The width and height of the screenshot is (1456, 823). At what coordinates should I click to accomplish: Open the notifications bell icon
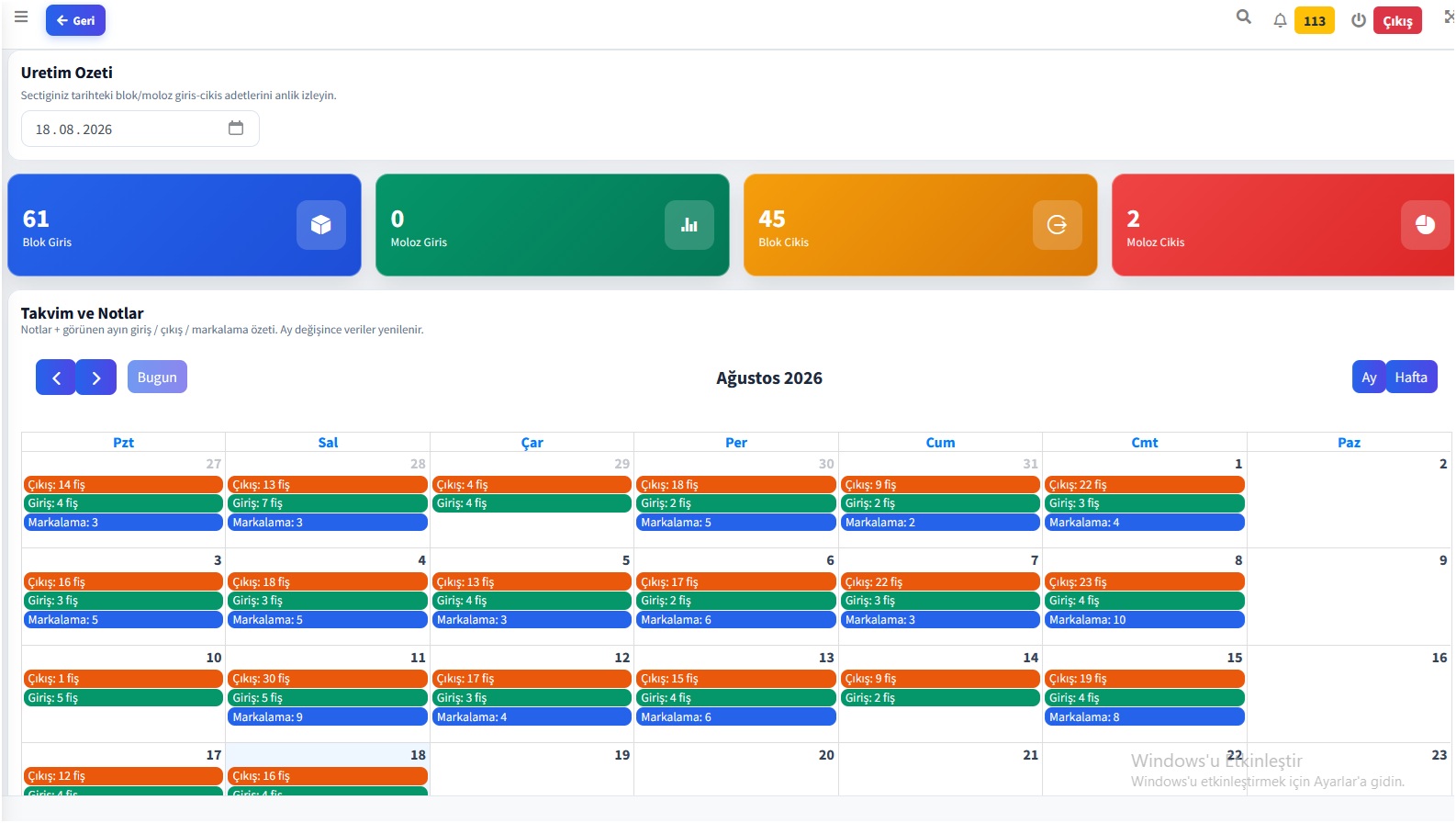1280,20
